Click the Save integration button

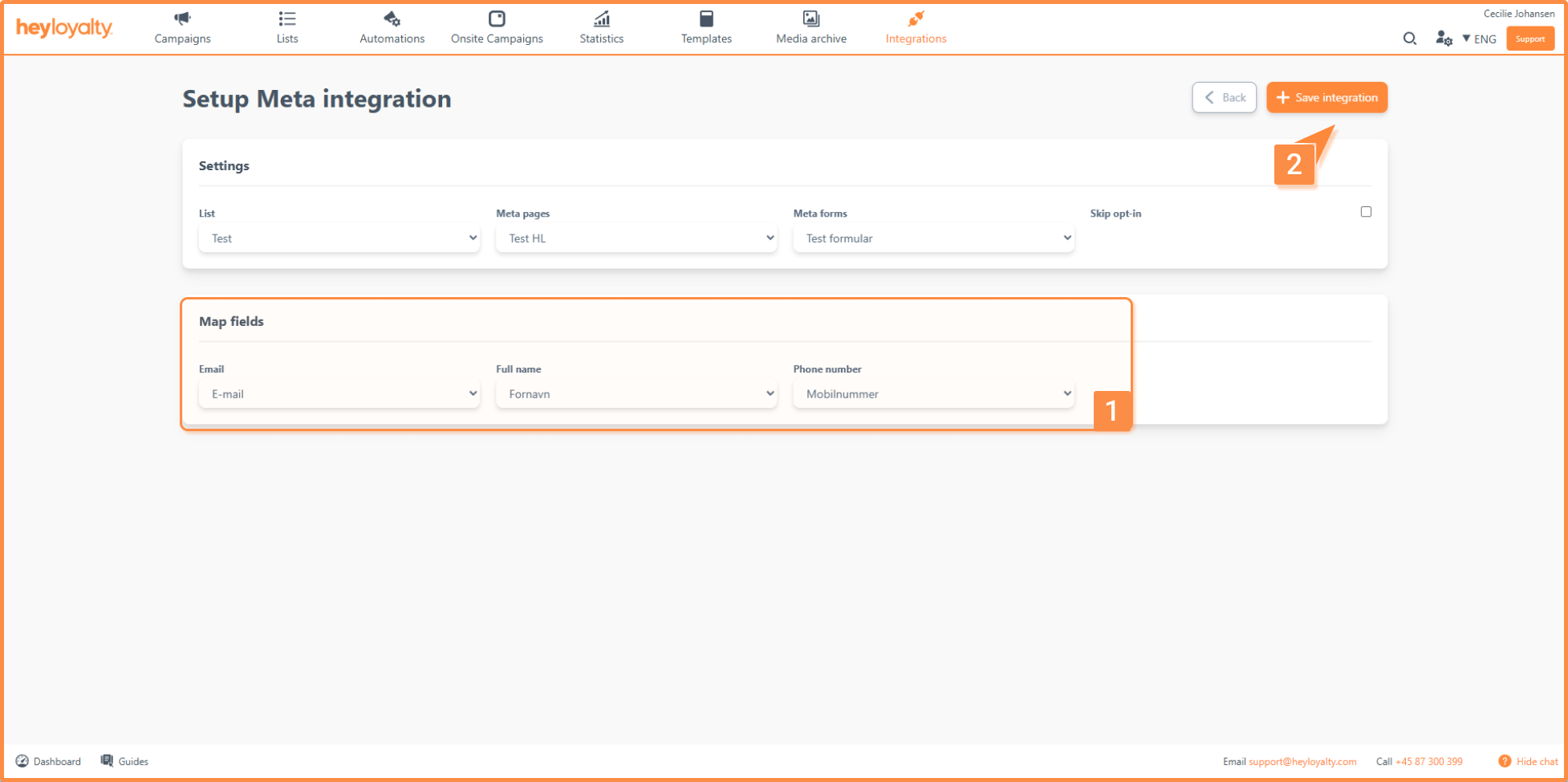click(1326, 98)
